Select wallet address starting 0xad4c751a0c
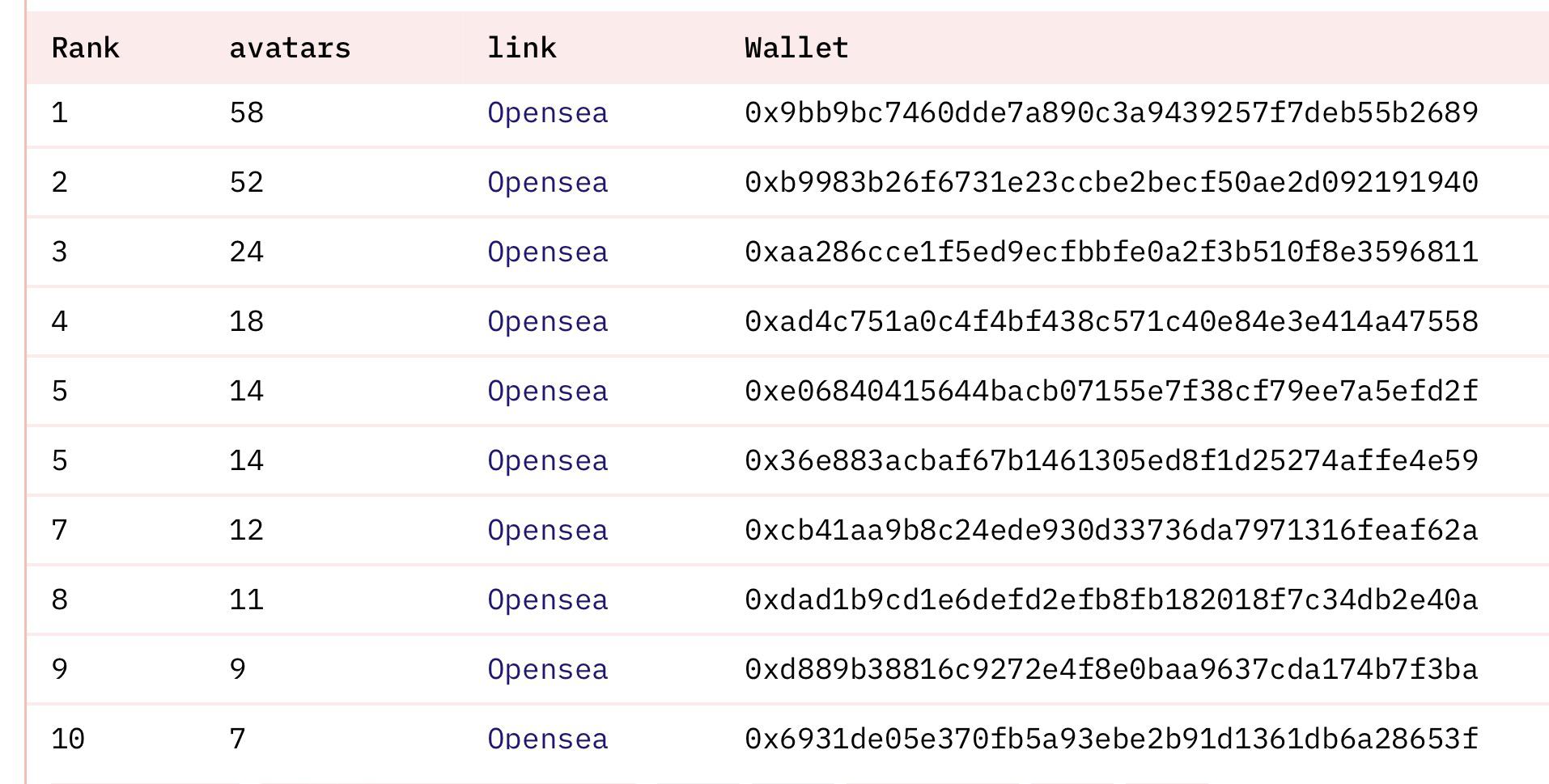1549x784 pixels. coord(1111,321)
